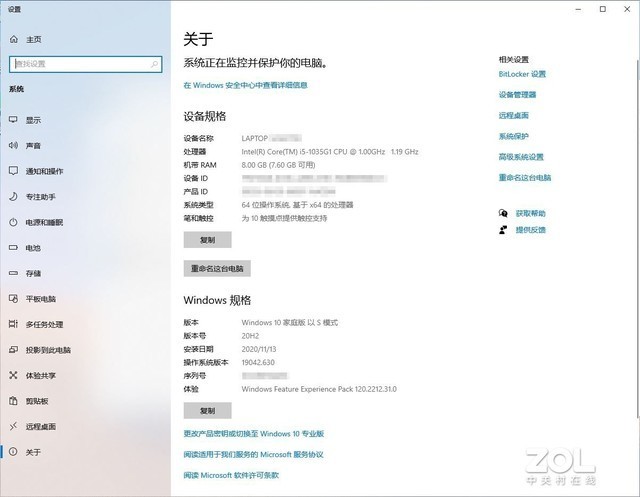Click 提供反馈 link
This screenshot has width=640, height=497.
[530, 230]
